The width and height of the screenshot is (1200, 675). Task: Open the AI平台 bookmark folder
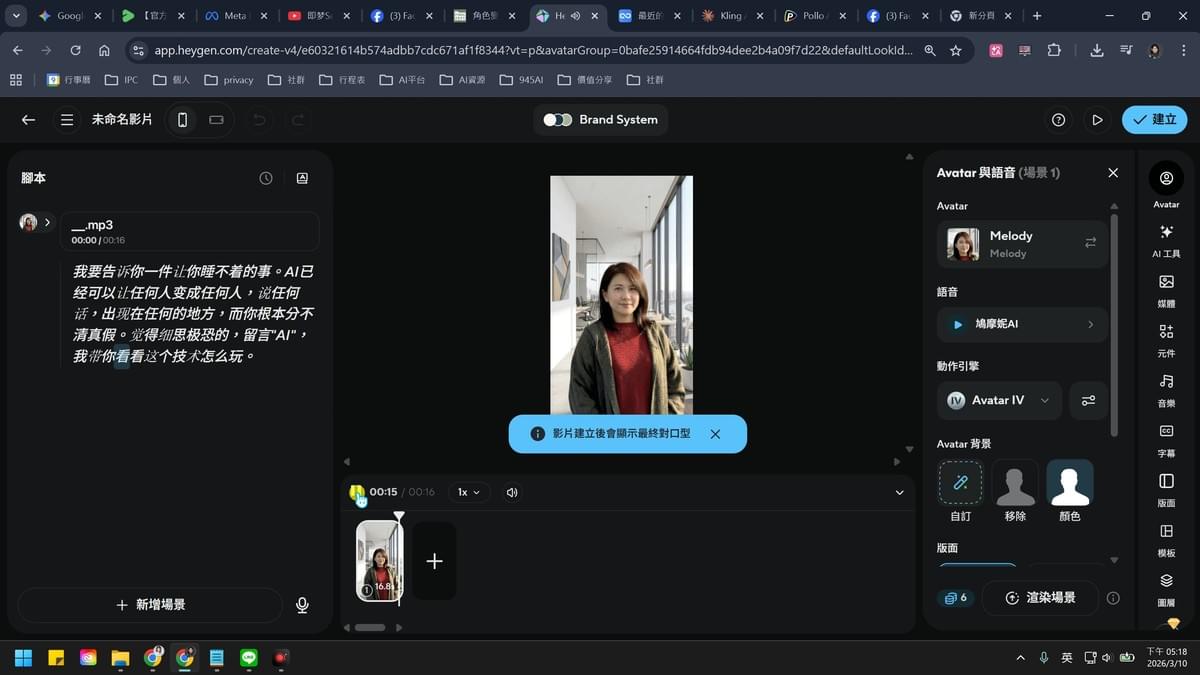401,80
